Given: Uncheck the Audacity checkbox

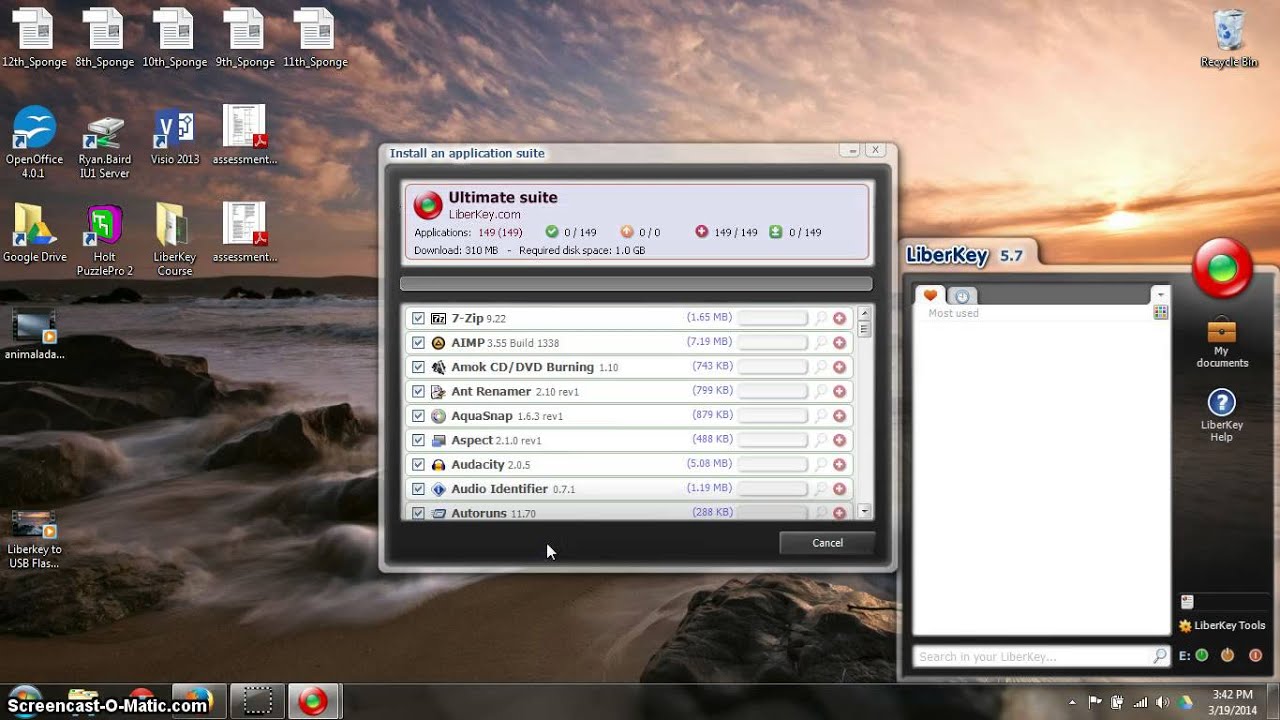Looking at the screenshot, I should pyautogui.click(x=418, y=465).
